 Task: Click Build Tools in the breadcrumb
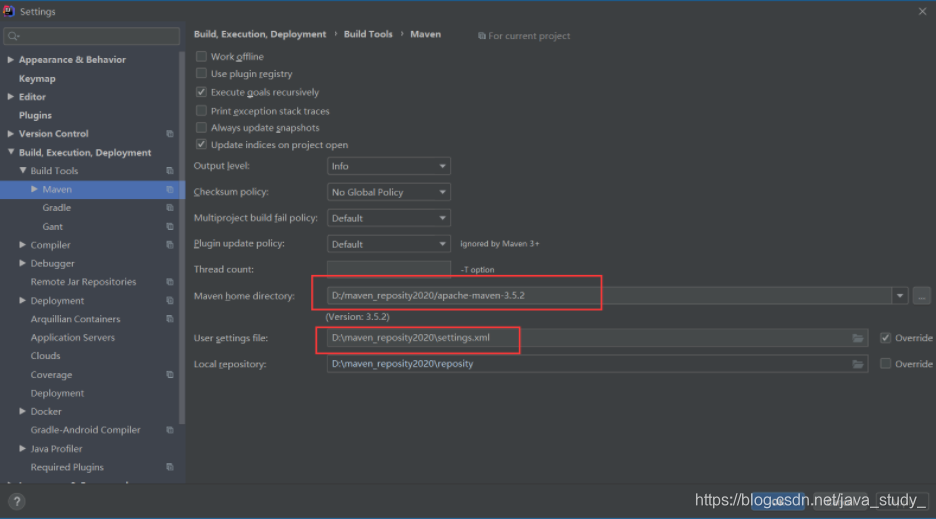368,34
